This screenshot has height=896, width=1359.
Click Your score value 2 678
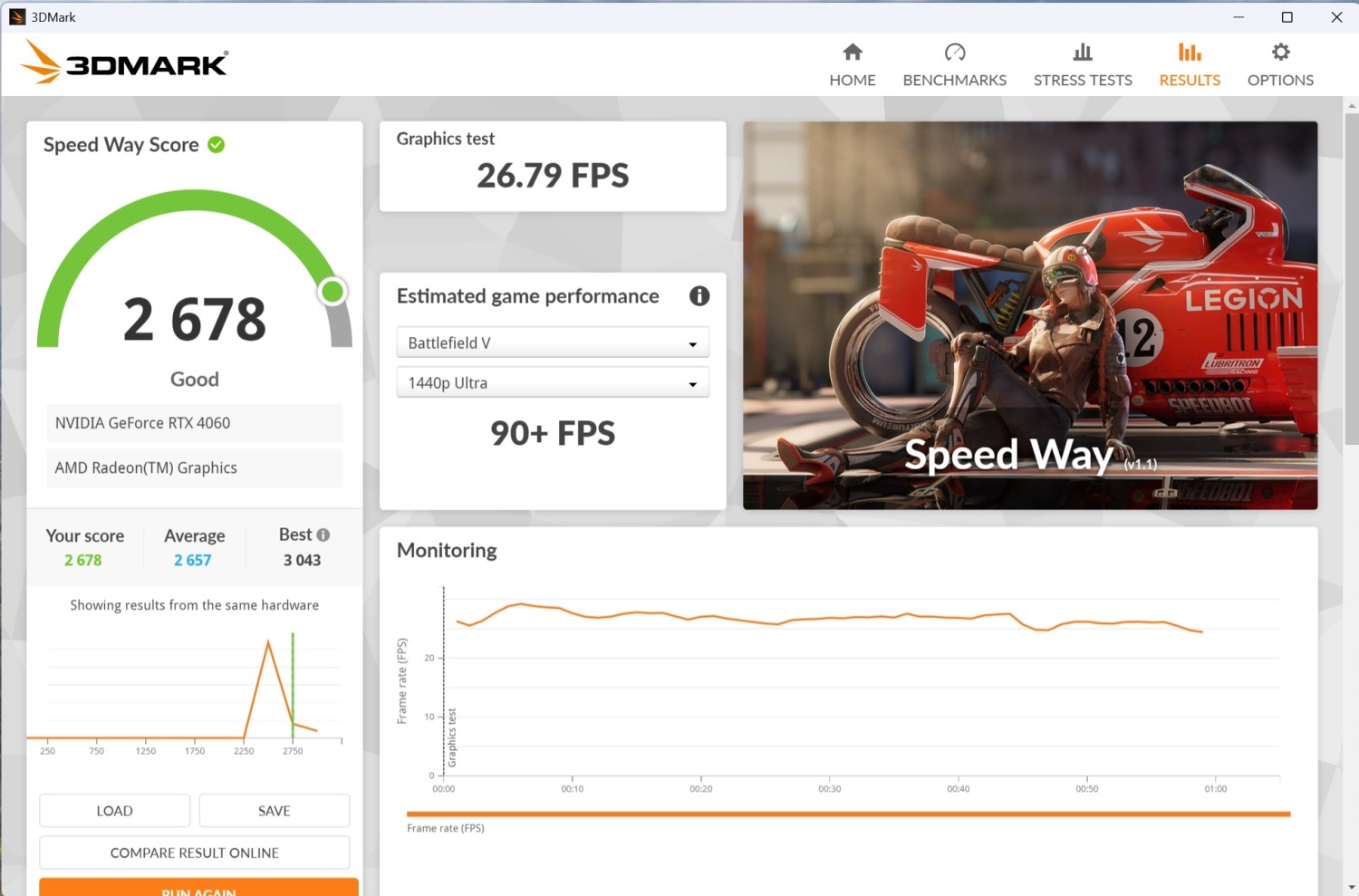pos(83,561)
